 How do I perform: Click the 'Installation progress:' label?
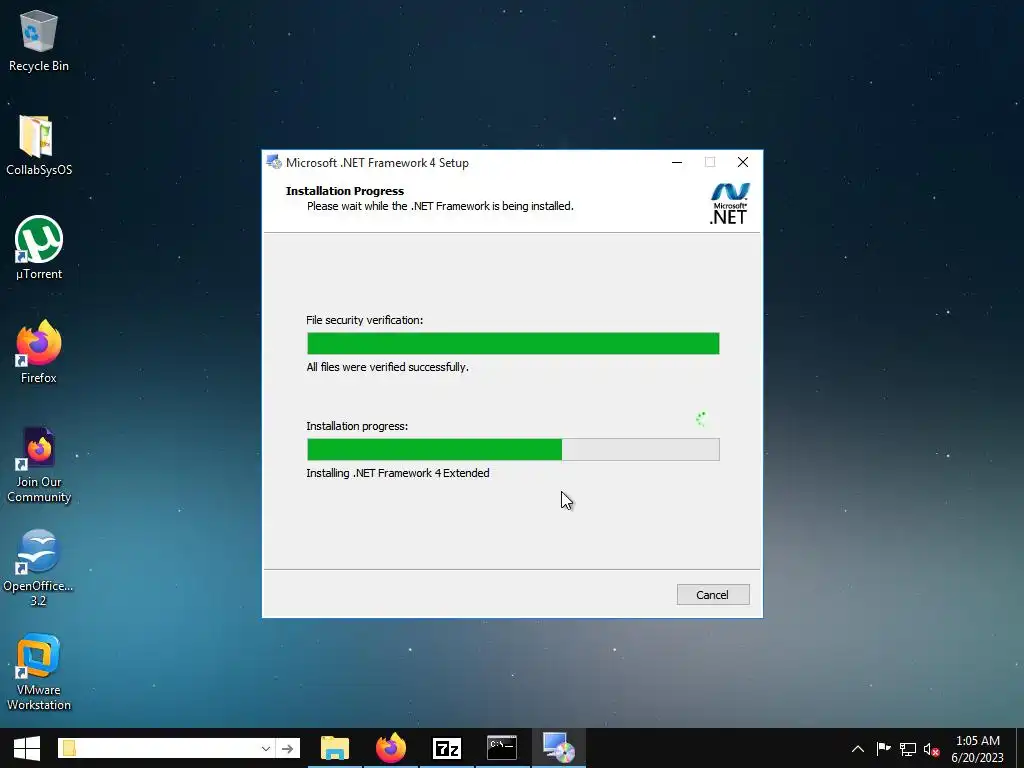pyautogui.click(x=357, y=426)
